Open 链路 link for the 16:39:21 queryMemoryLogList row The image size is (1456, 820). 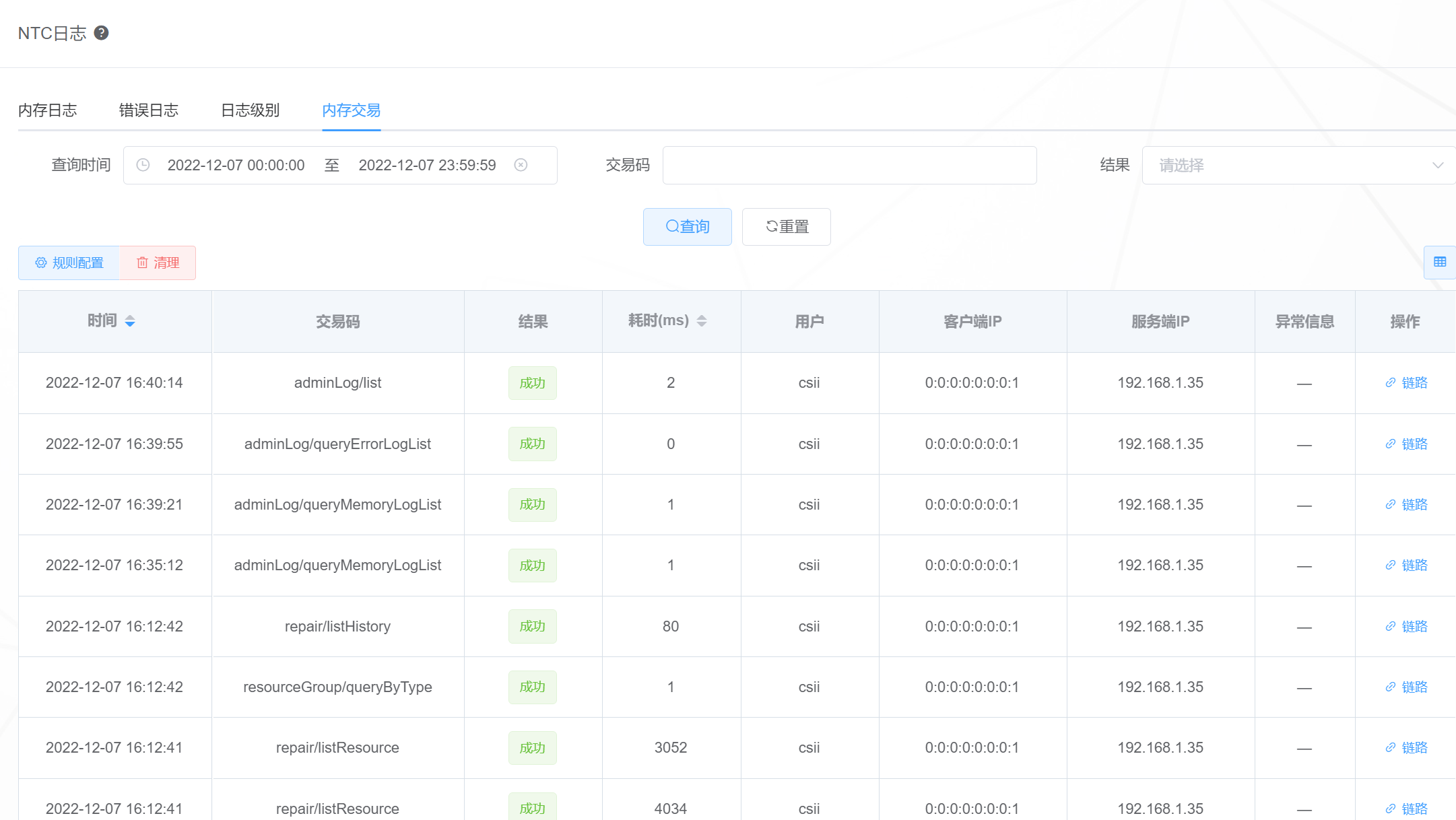pyautogui.click(x=1406, y=505)
